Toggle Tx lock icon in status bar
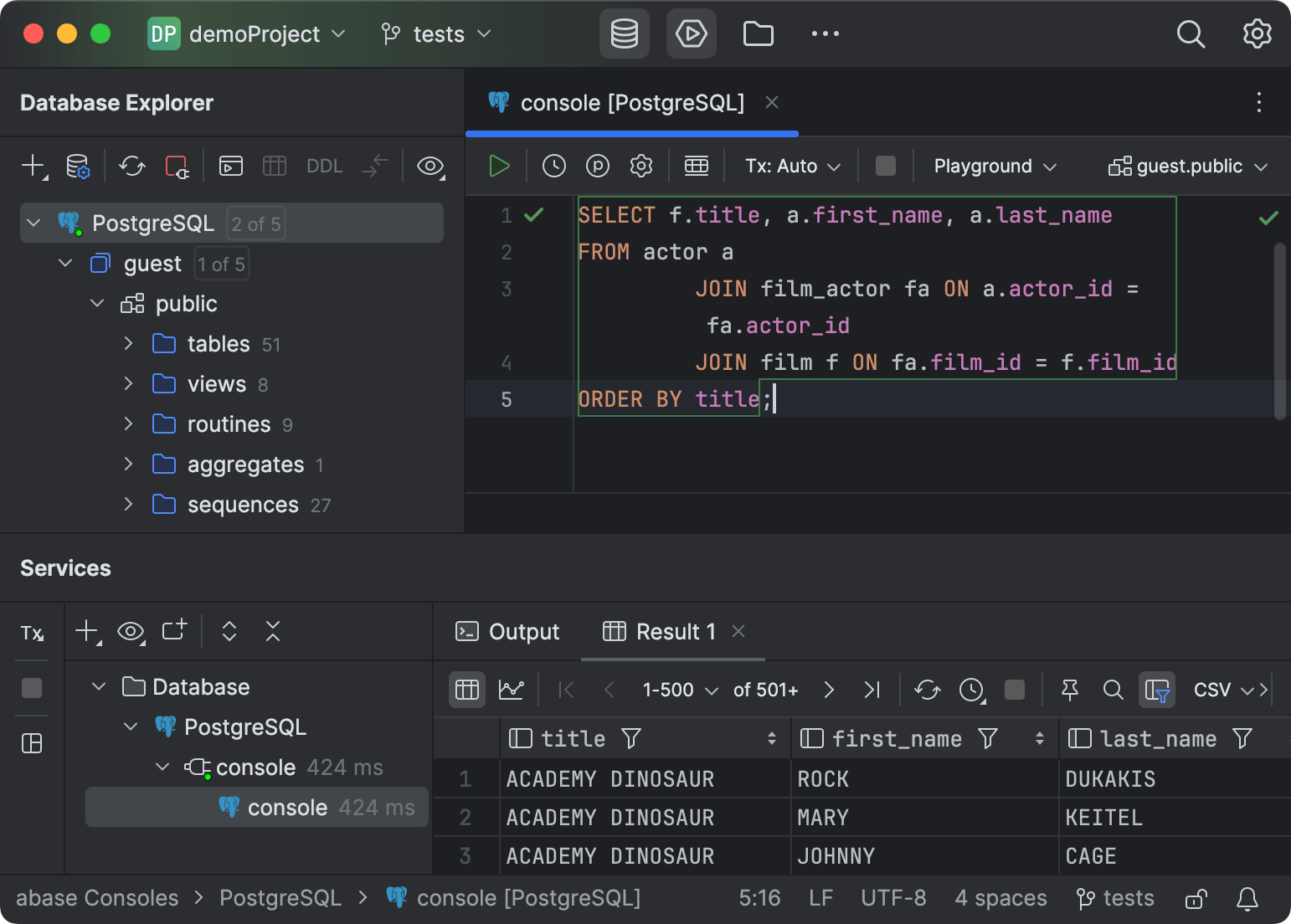 1195,898
